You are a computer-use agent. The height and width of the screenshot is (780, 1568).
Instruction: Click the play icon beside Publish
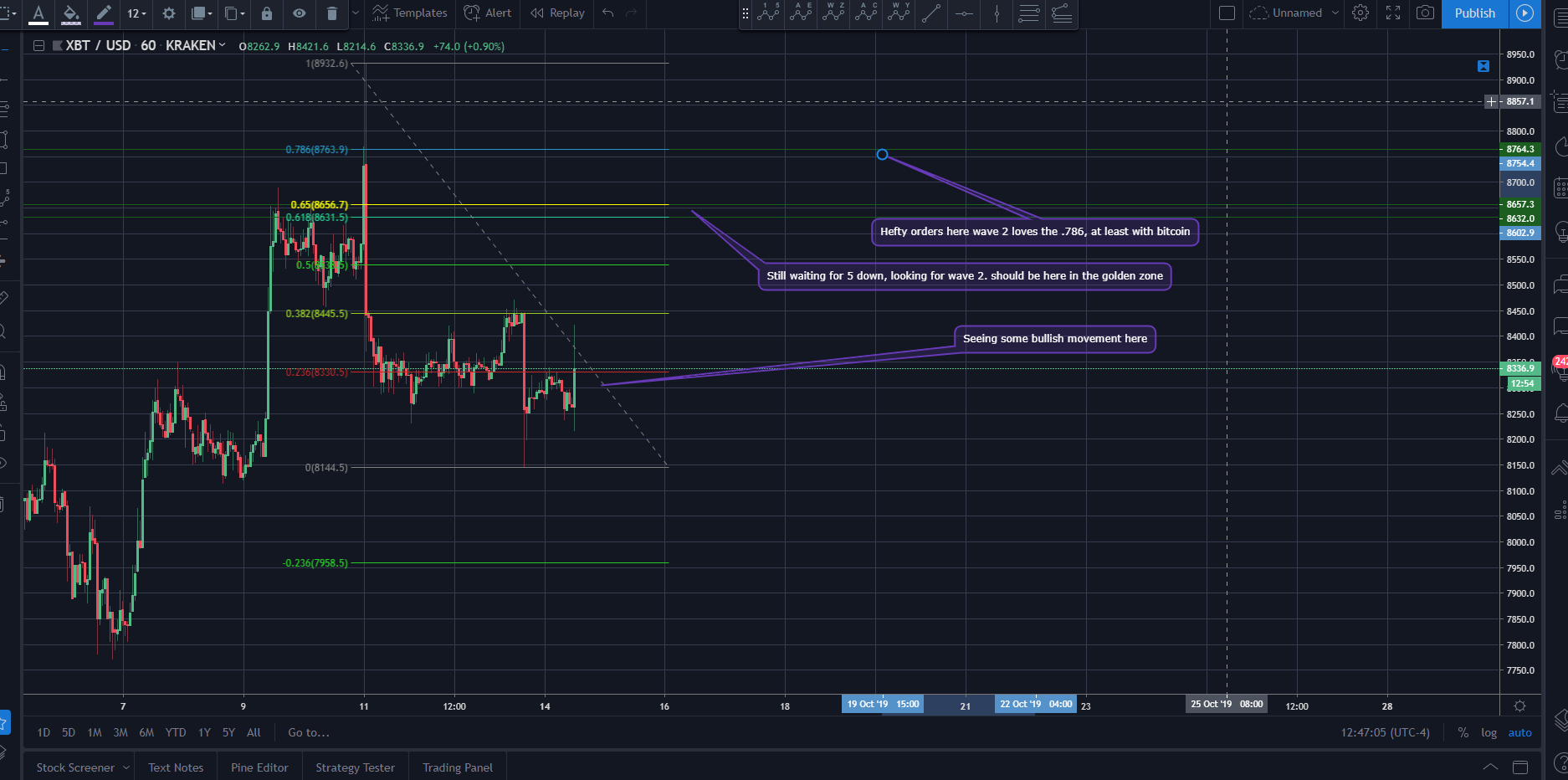(x=1525, y=13)
